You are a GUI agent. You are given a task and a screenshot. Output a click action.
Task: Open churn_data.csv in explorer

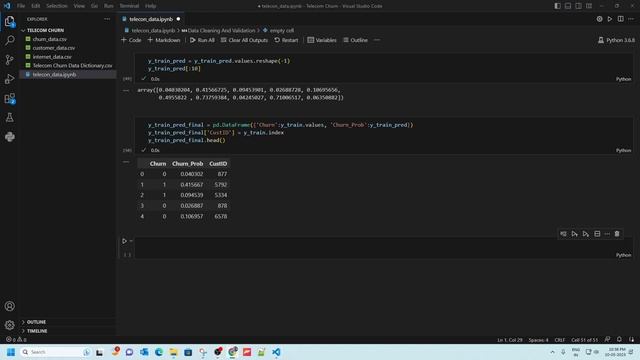click(x=49, y=39)
